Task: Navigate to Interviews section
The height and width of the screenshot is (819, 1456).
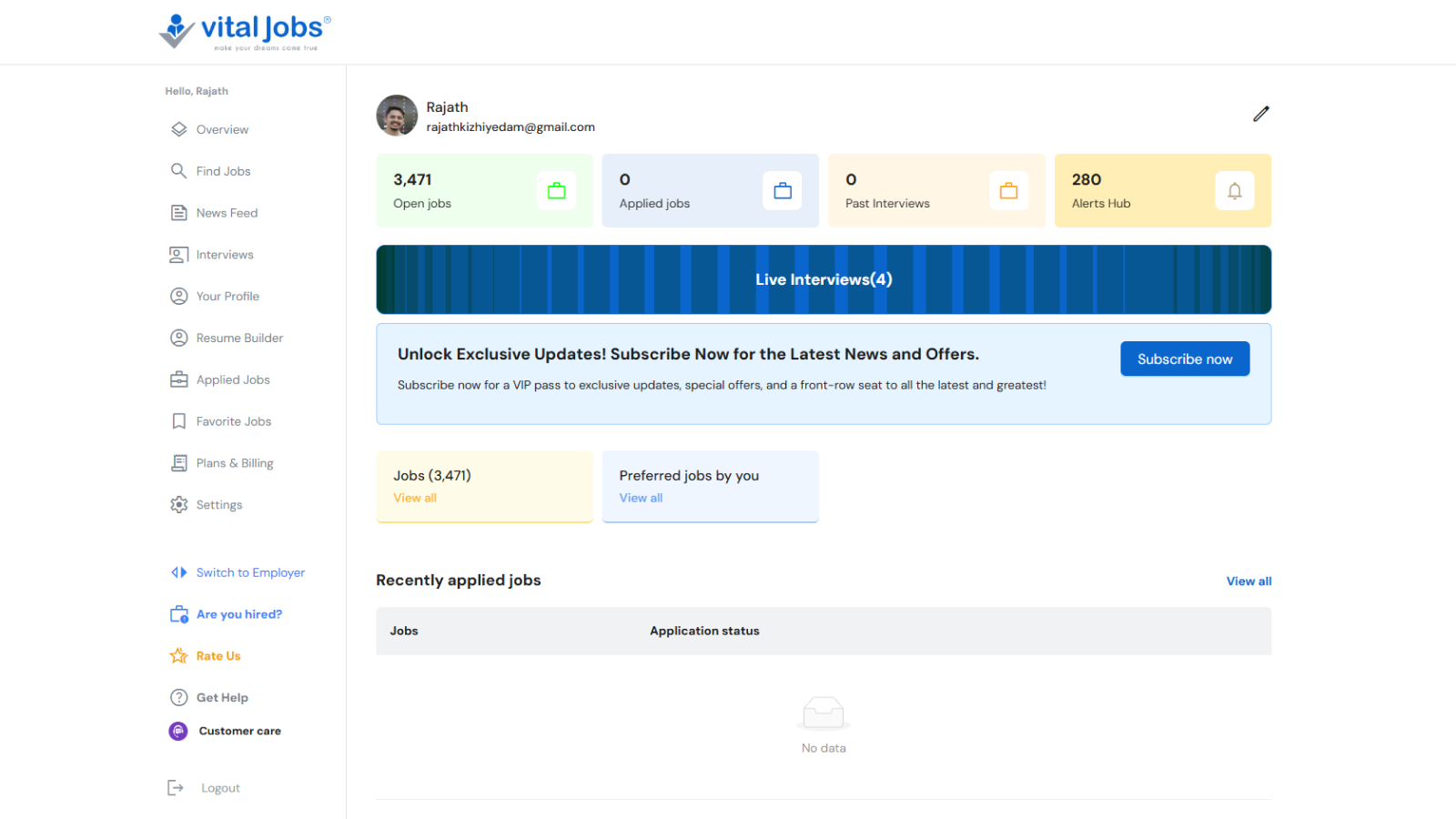Action: tap(225, 255)
